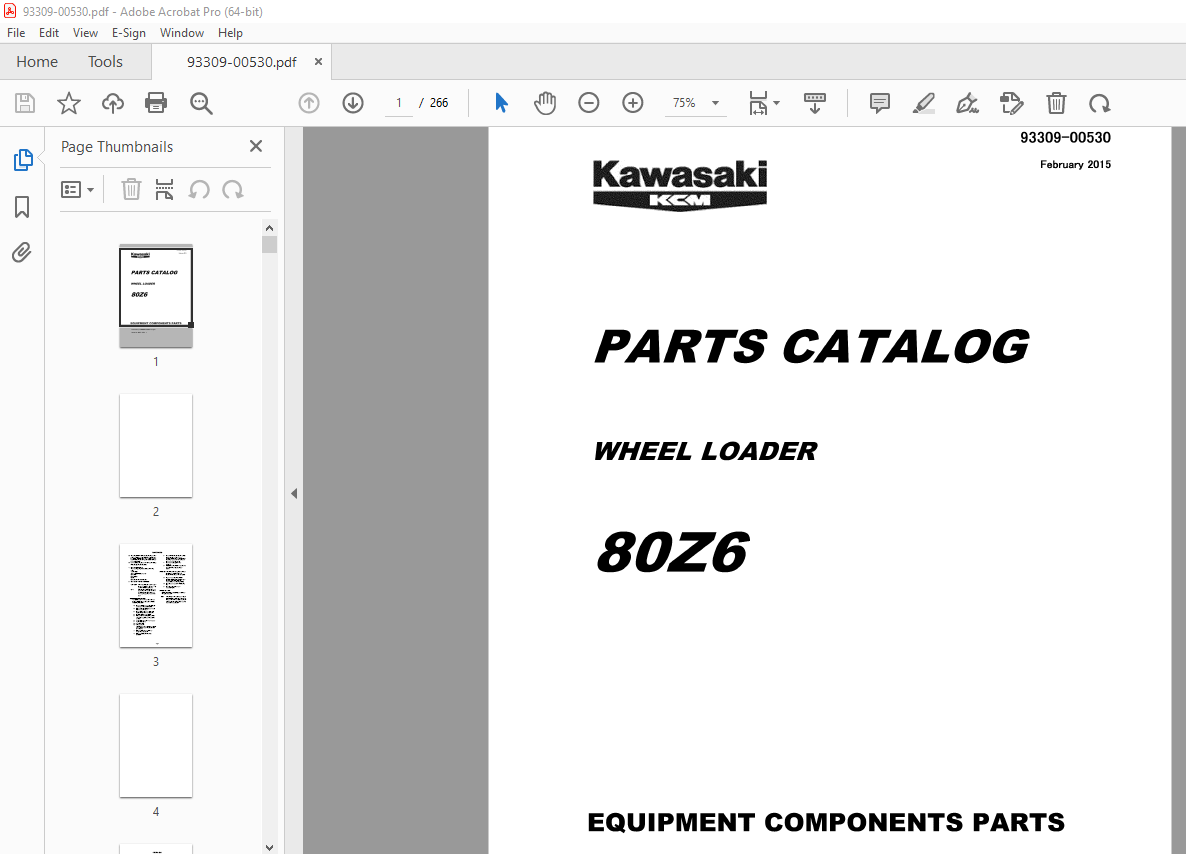
Task: Rotate thumbnail counterclockwise
Action: coord(199,189)
